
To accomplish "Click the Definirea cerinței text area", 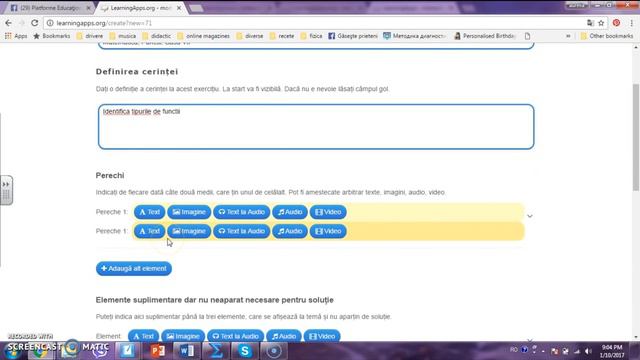I will coord(316,127).
